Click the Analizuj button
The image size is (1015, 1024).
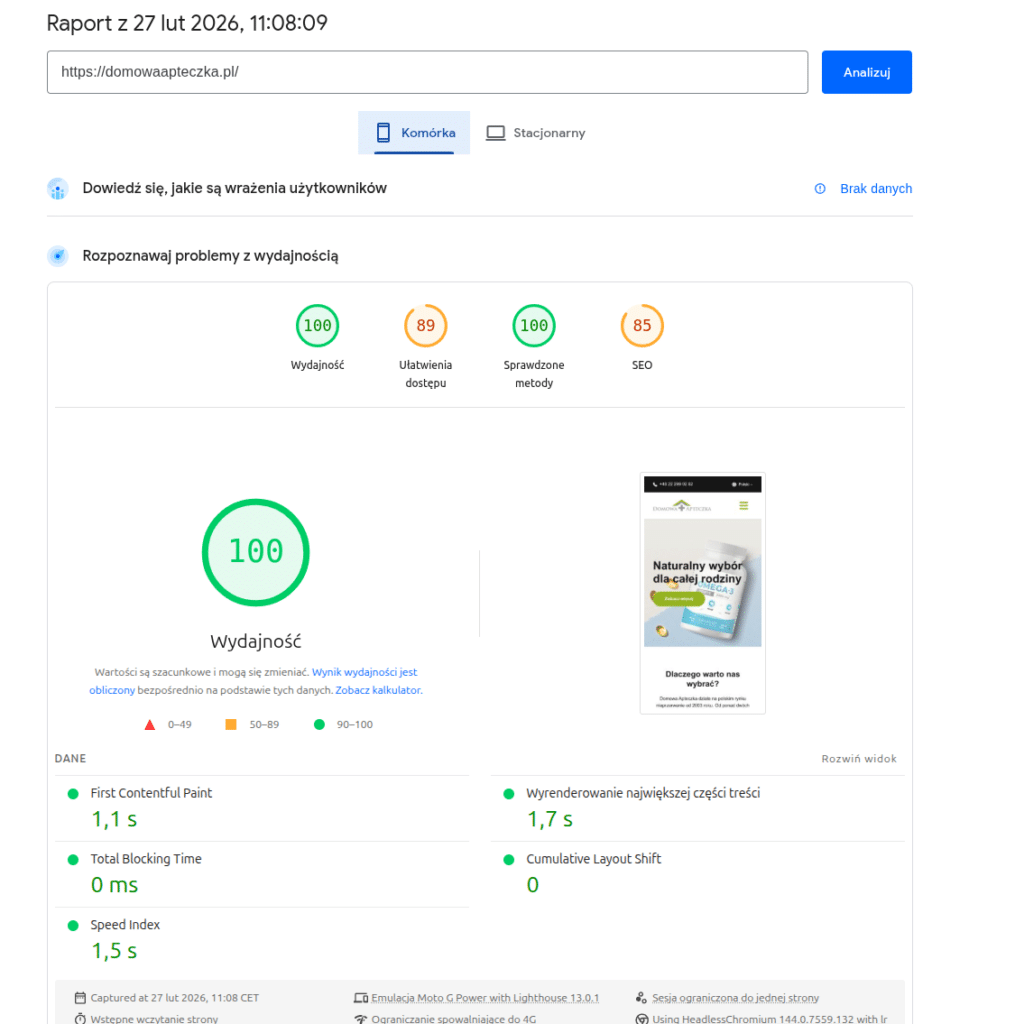point(866,72)
